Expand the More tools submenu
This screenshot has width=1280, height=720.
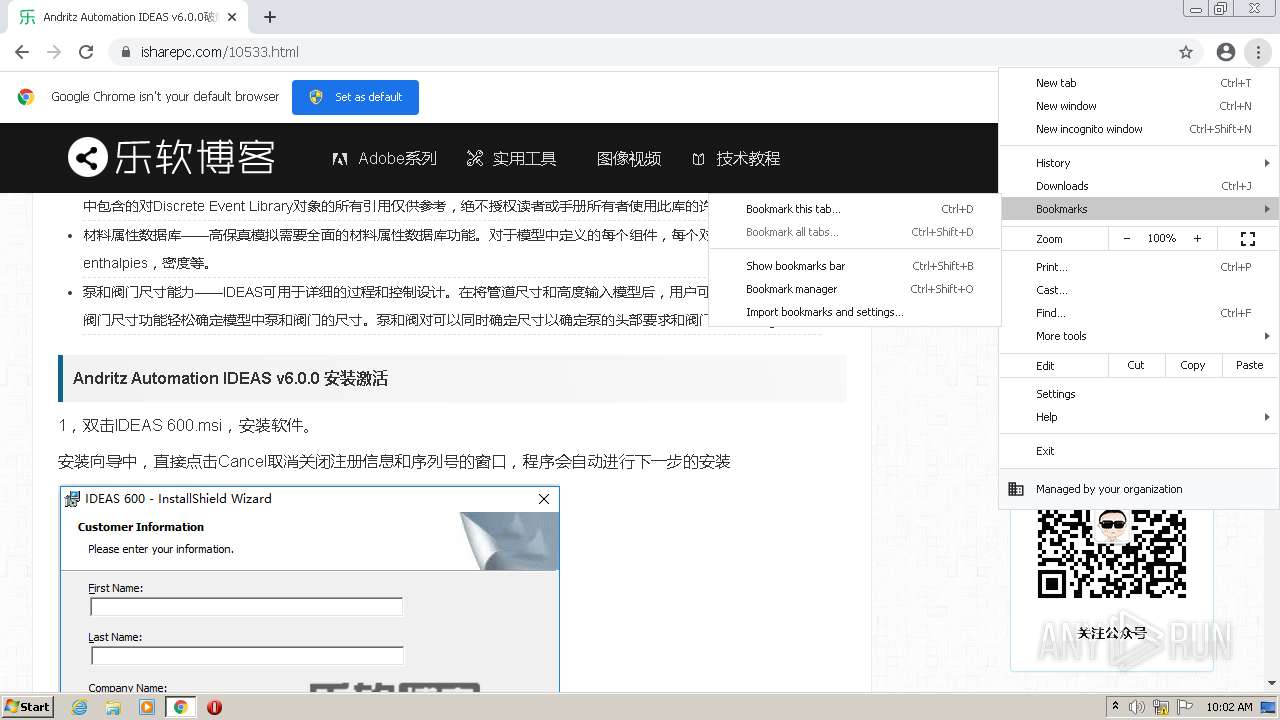pyautogui.click(x=1139, y=336)
